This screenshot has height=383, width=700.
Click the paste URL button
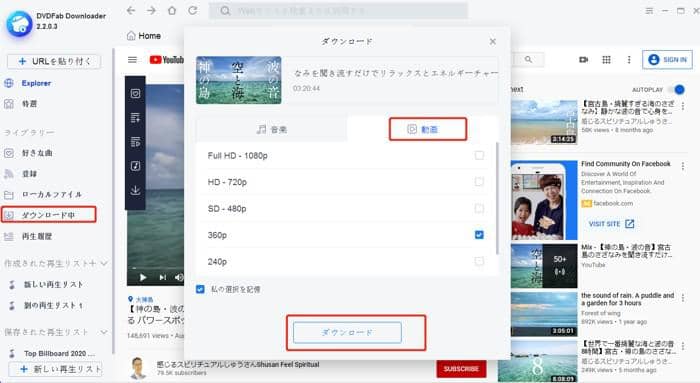pyautogui.click(x=54, y=61)
